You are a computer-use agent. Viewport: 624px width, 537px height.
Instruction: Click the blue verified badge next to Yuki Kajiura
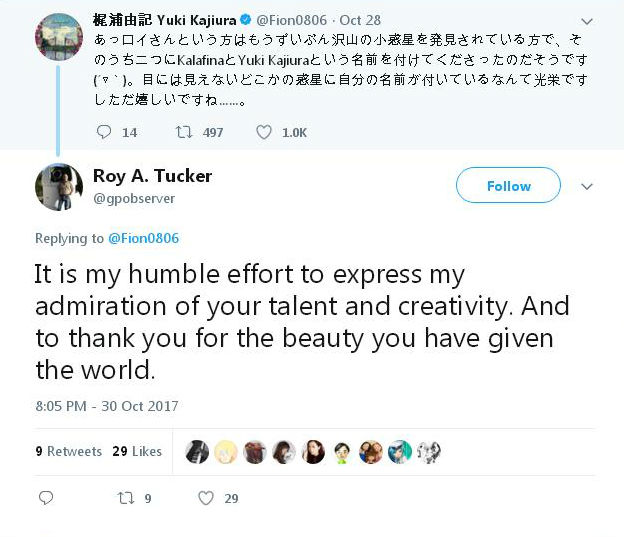(x=246, y=19)
